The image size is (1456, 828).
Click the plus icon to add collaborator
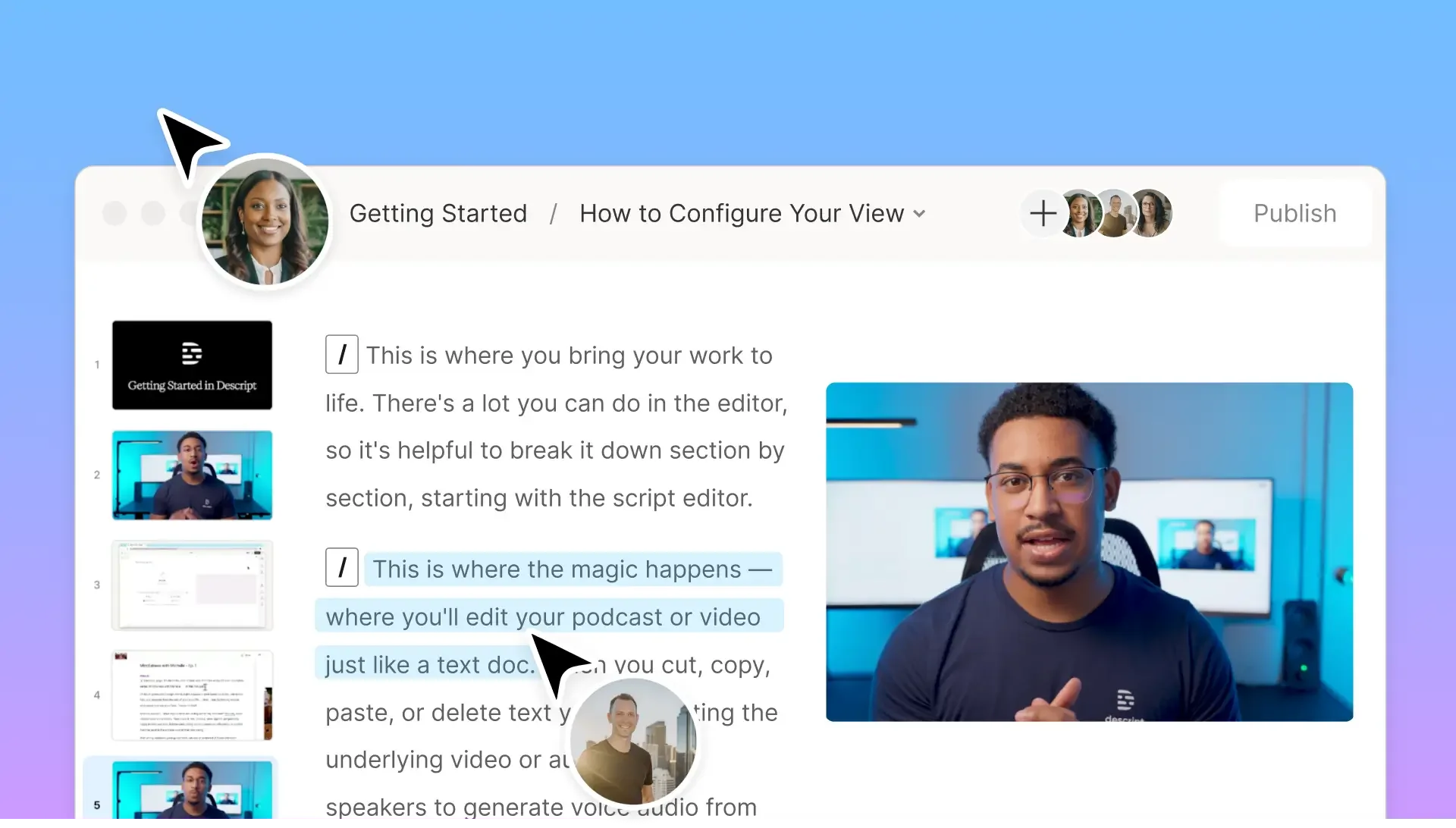(1043, 213)
